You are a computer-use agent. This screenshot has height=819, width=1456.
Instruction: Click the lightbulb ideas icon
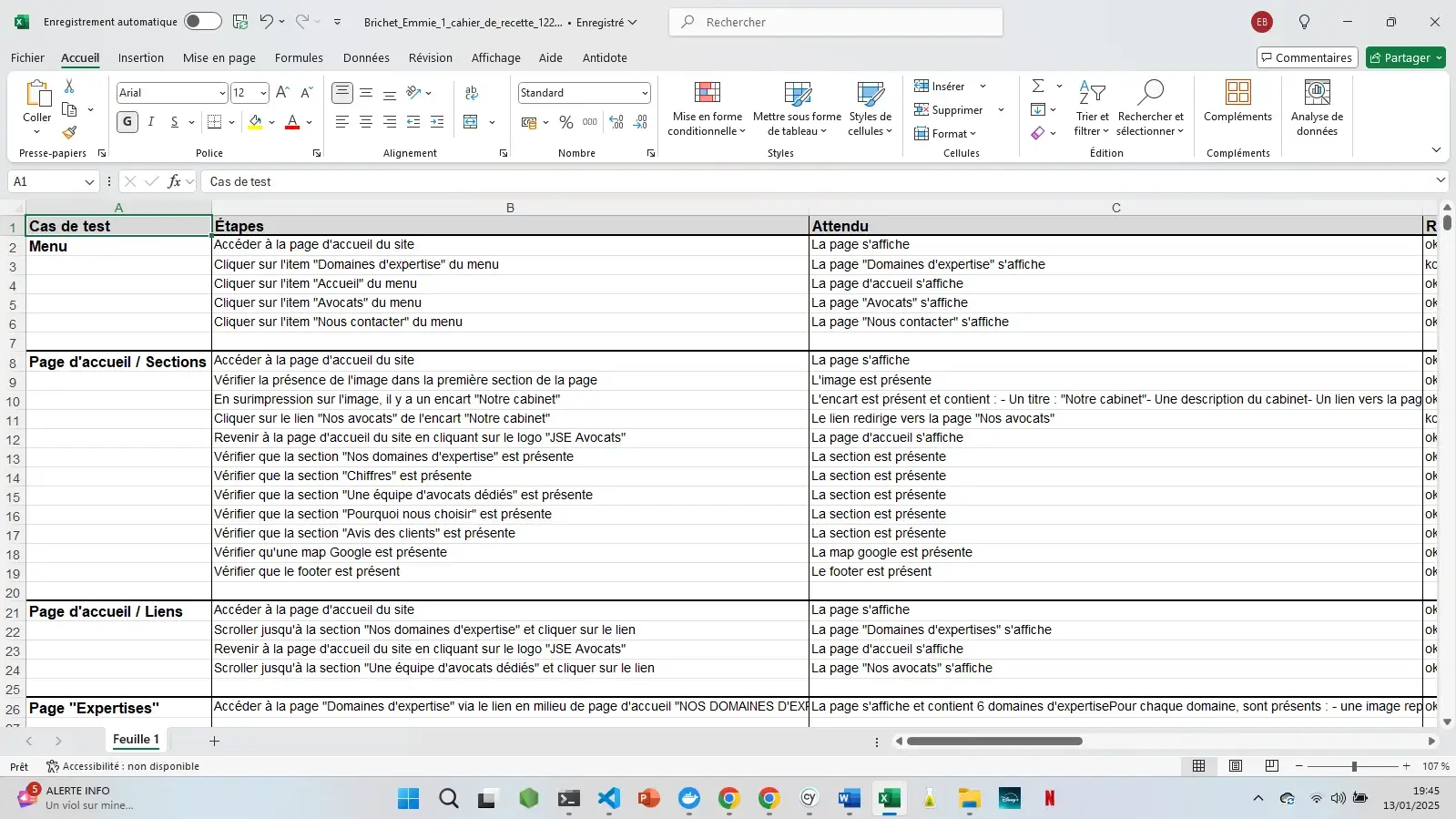tap(1304, 22)
